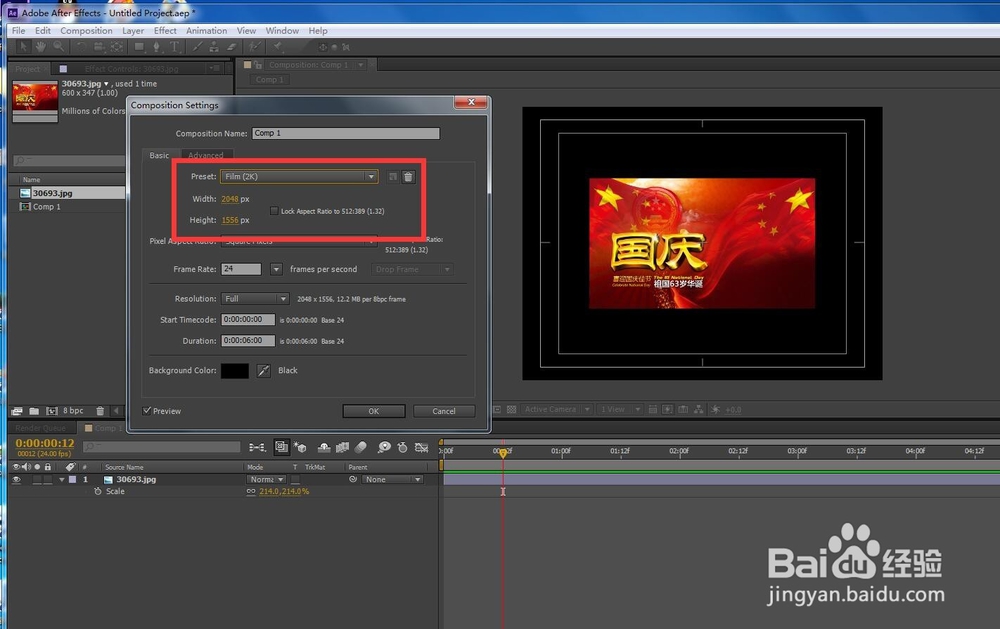The height and width of the screenshot is (629, 1000).
Task: Open the composition mini-flowchart icon
Action: (x=257, y=448)
